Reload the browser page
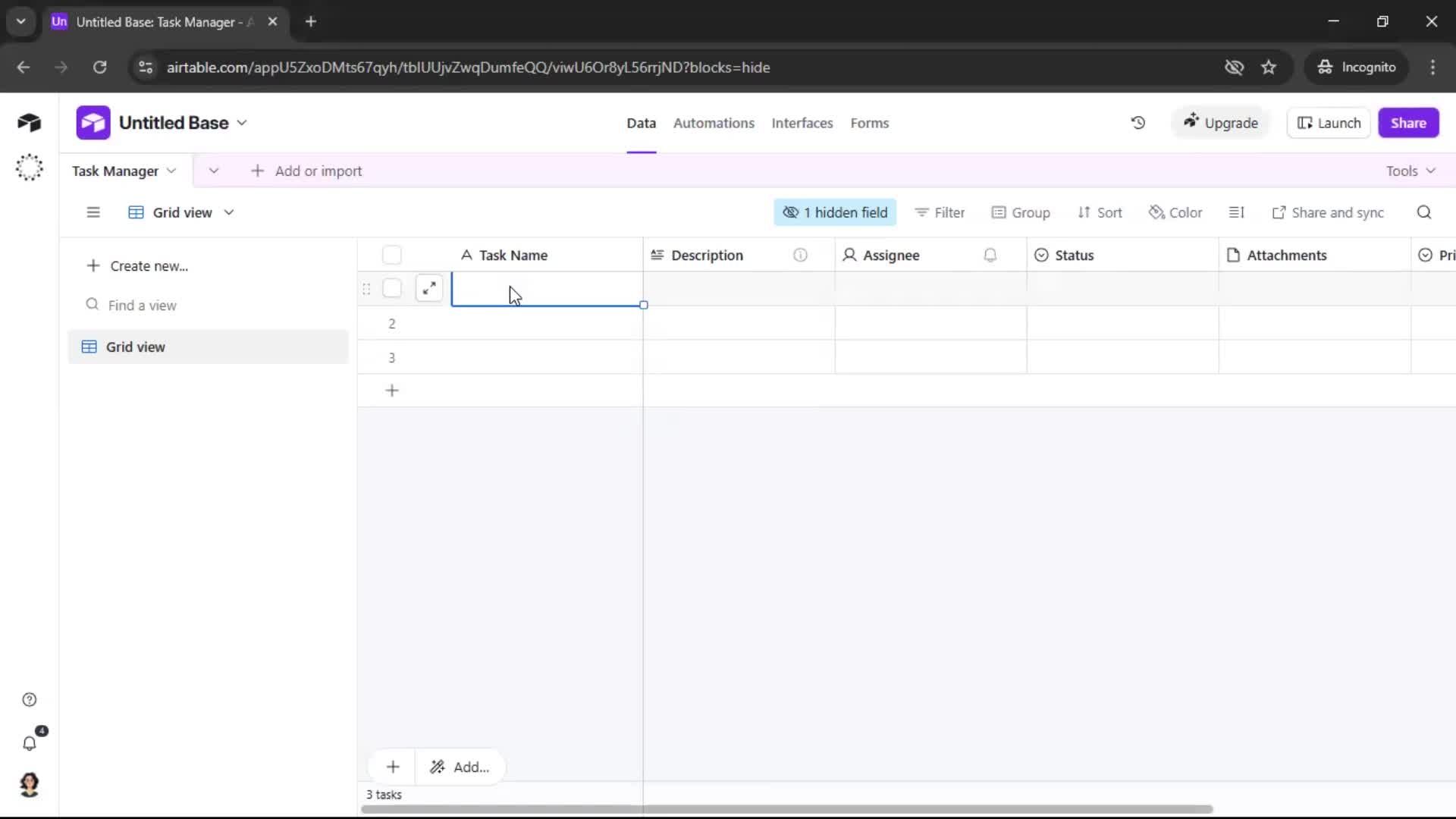This screenshot has height=819, width=1456. point(99,67)
